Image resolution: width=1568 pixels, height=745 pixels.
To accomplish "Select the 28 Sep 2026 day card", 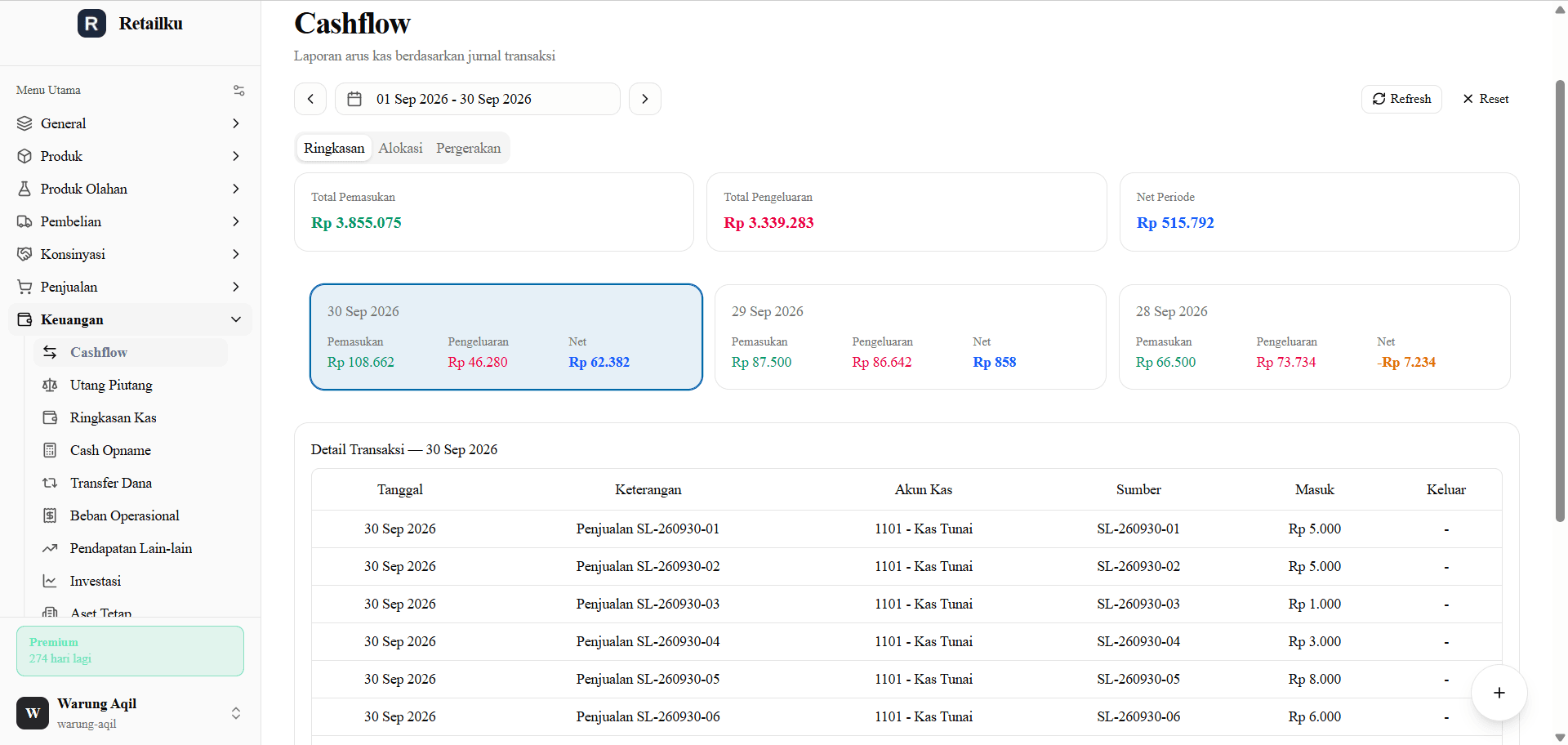I will tap(1314, 337).
